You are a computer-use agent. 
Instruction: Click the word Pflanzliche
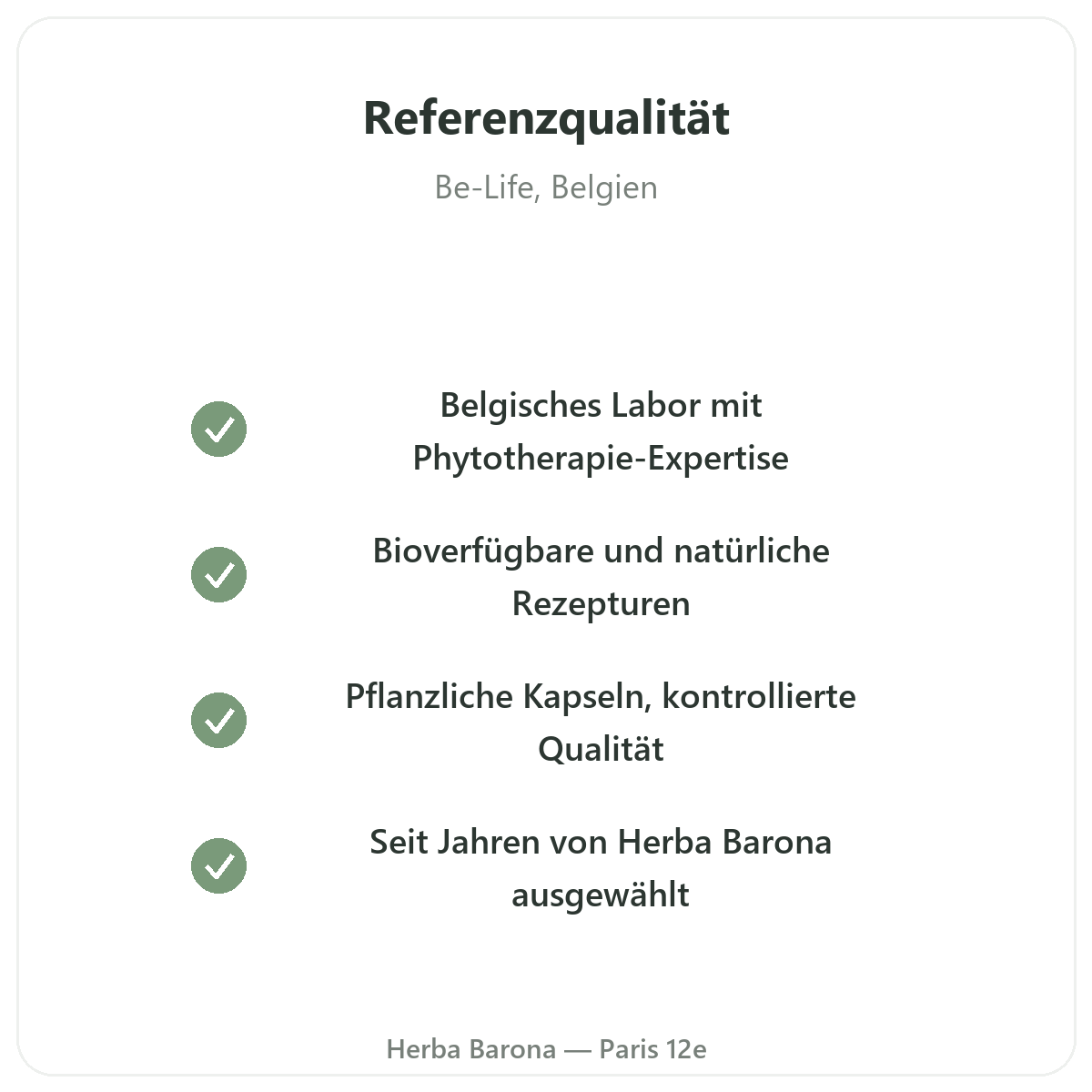click(x=430, y=696)
